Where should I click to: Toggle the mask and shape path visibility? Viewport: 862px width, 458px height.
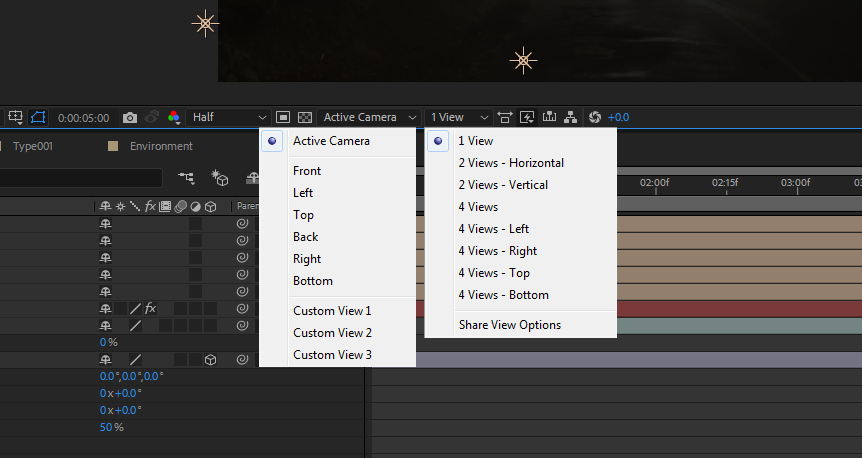(x=39, y=117)
